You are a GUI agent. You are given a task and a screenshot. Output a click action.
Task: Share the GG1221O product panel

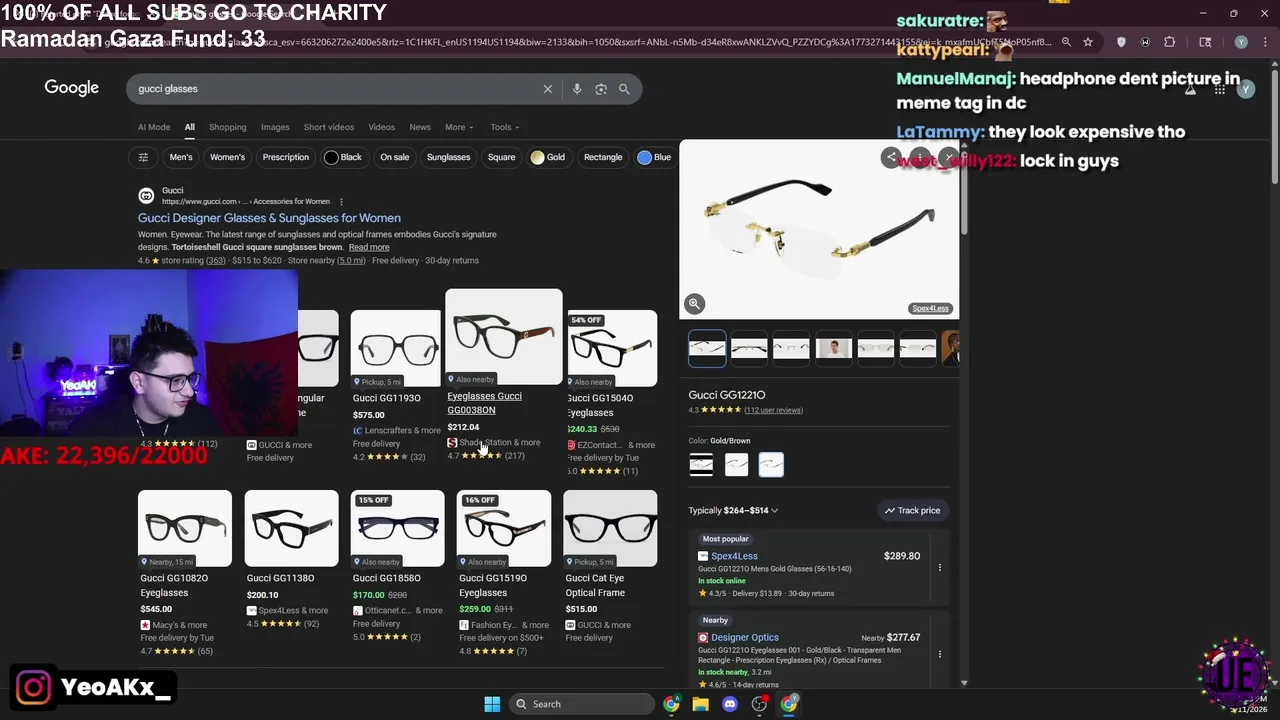890,157
